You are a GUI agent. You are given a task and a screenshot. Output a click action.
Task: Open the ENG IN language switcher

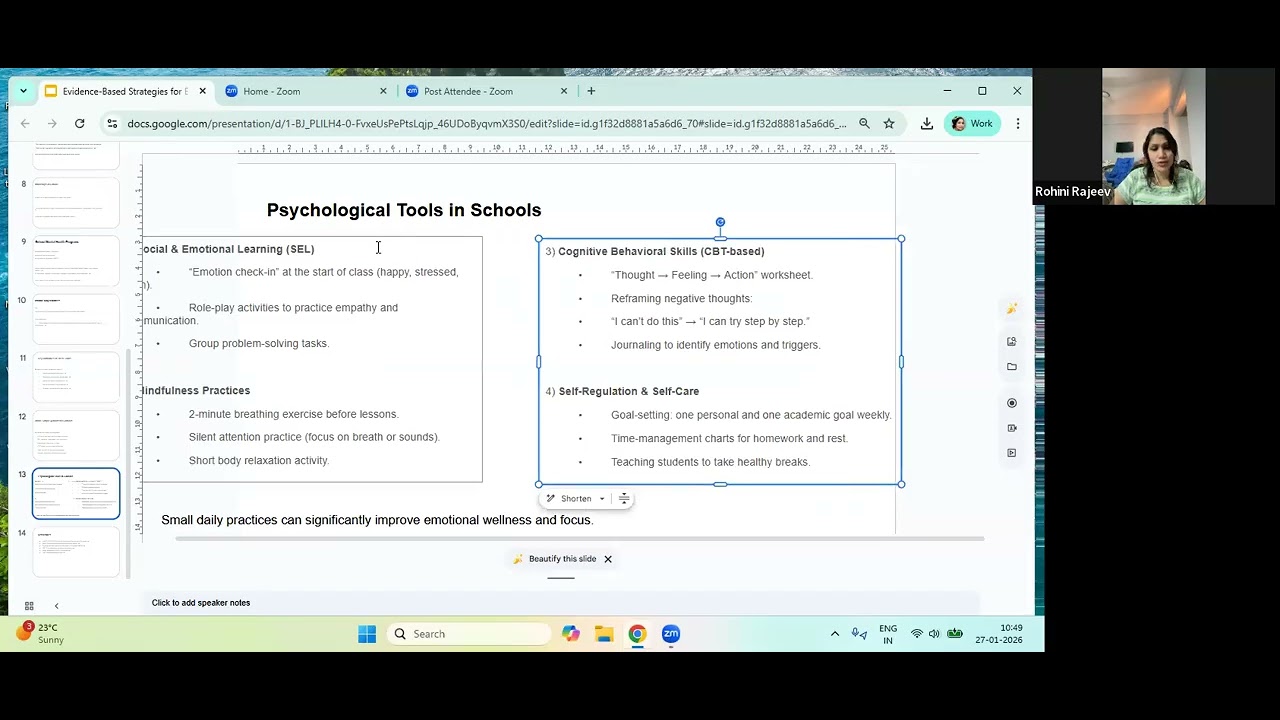click(888, 634)
